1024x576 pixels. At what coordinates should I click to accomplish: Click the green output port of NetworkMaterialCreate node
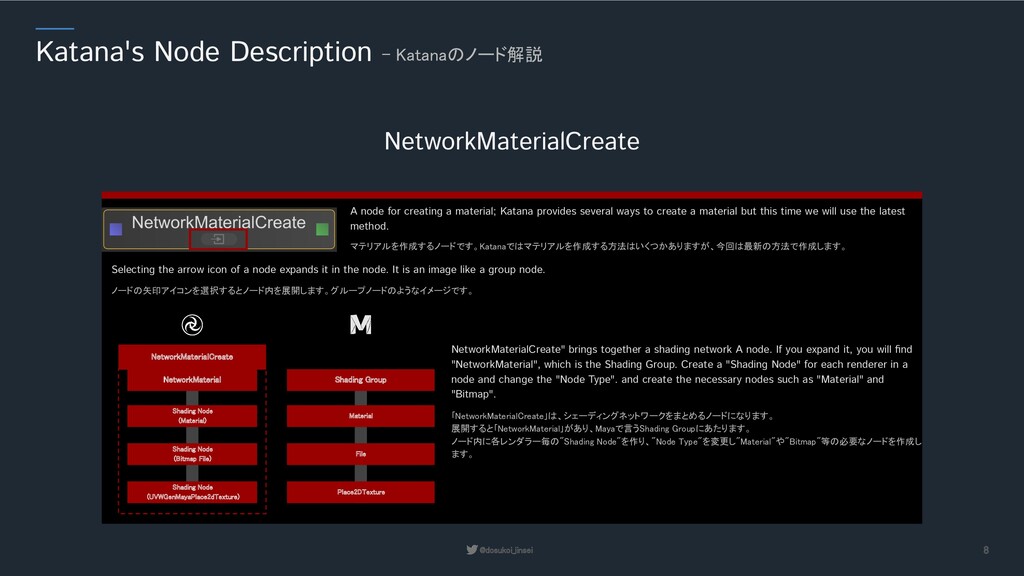(322, 229)
